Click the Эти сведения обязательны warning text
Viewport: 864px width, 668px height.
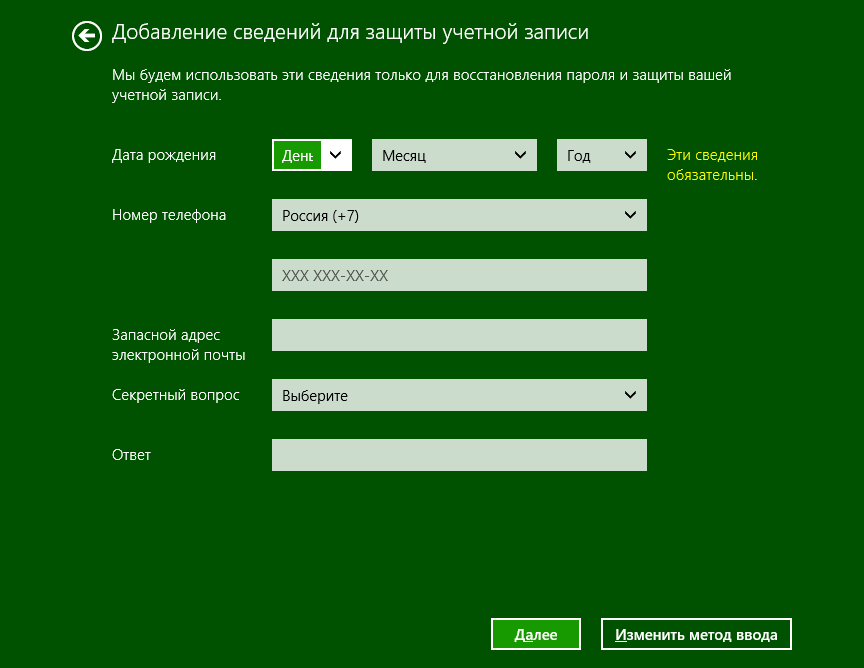[x=712, y=165]
